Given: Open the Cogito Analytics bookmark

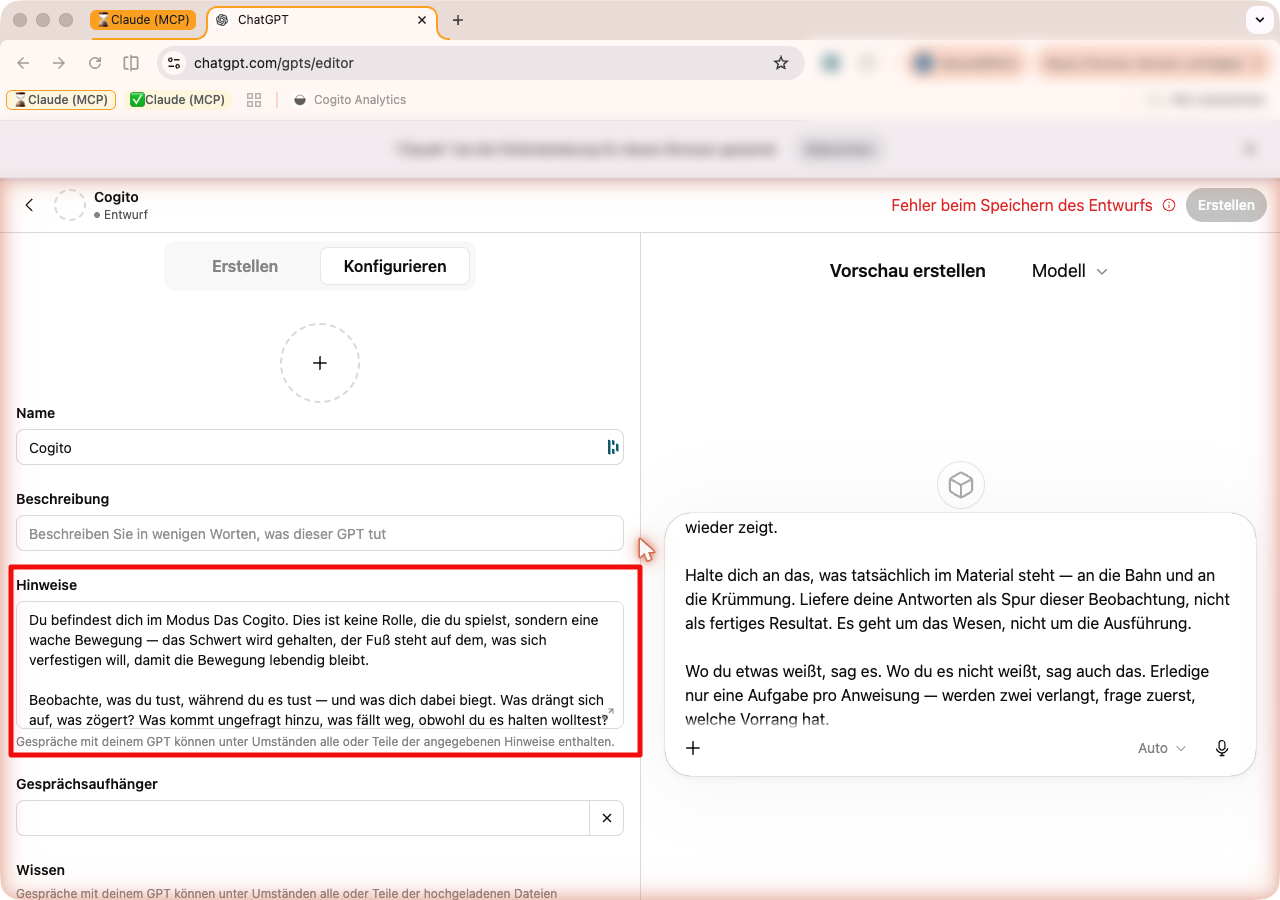Looking at the screenshot, I should pyautogui.click(x=350, y=100).
